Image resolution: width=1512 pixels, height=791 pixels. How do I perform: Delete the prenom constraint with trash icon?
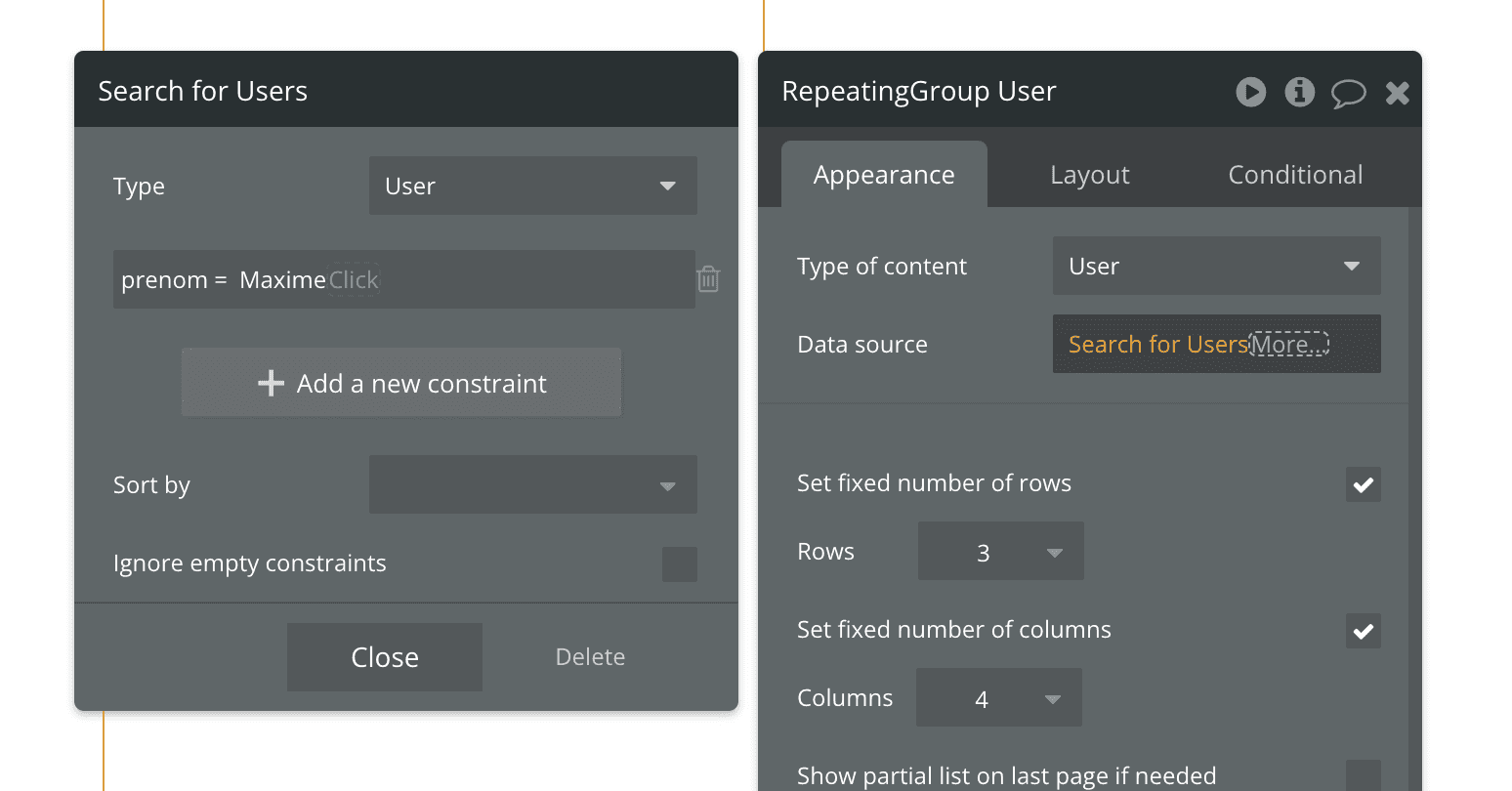click(709, 279)
